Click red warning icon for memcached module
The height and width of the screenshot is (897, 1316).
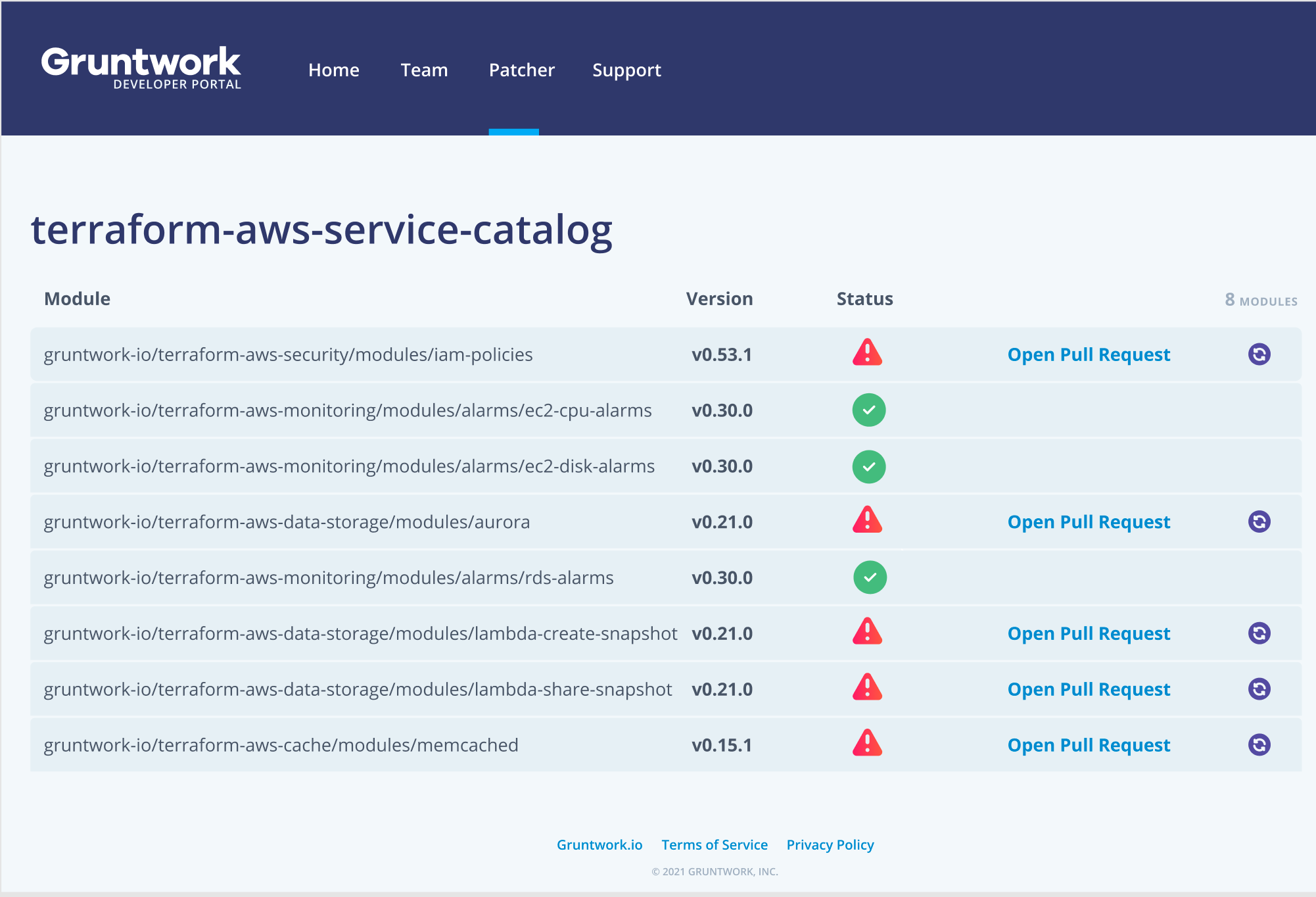[867, 744]
